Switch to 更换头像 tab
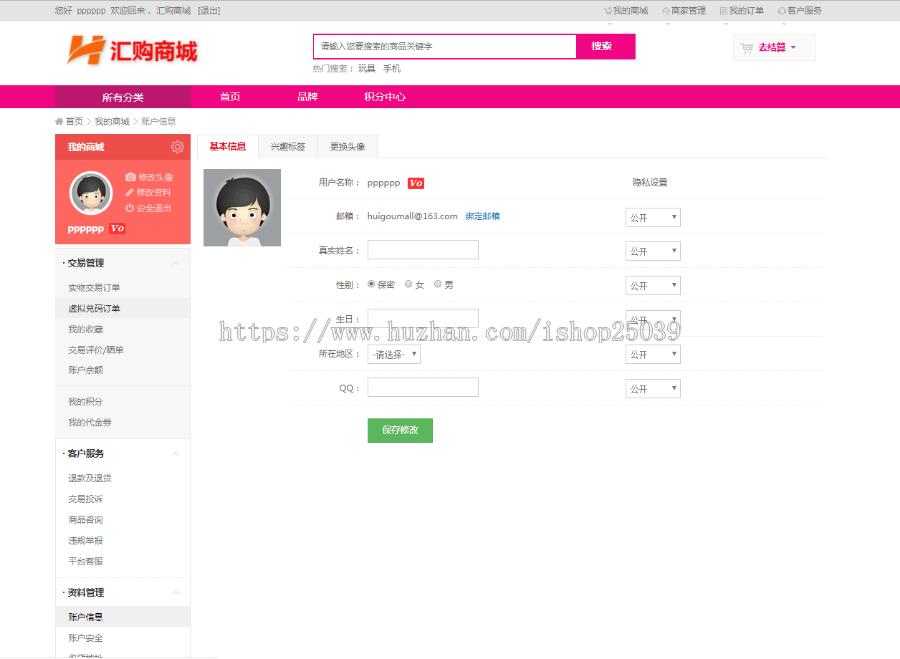Viewport: 900px width, 659px height. point(347,146)
